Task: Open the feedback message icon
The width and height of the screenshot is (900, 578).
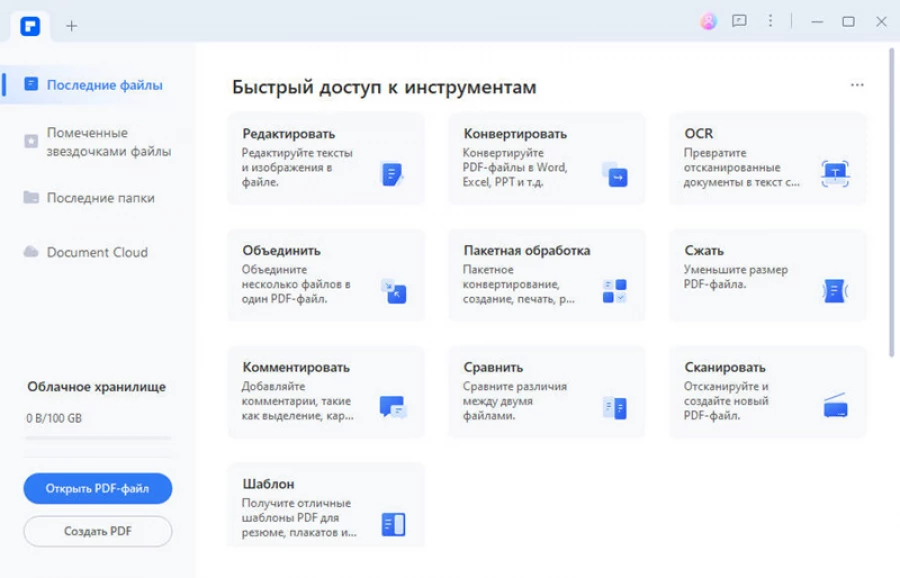Action: (739, 21)
